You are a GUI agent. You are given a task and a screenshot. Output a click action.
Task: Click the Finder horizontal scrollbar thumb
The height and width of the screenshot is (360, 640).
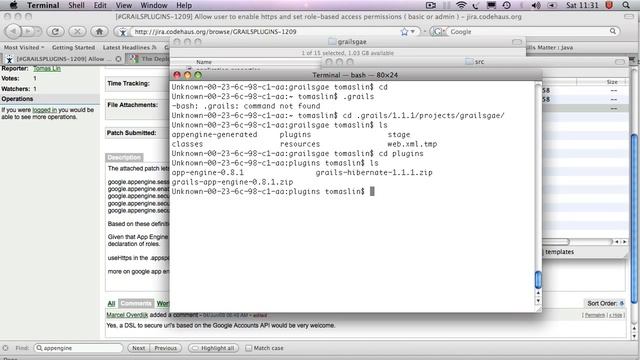point(556,242)
